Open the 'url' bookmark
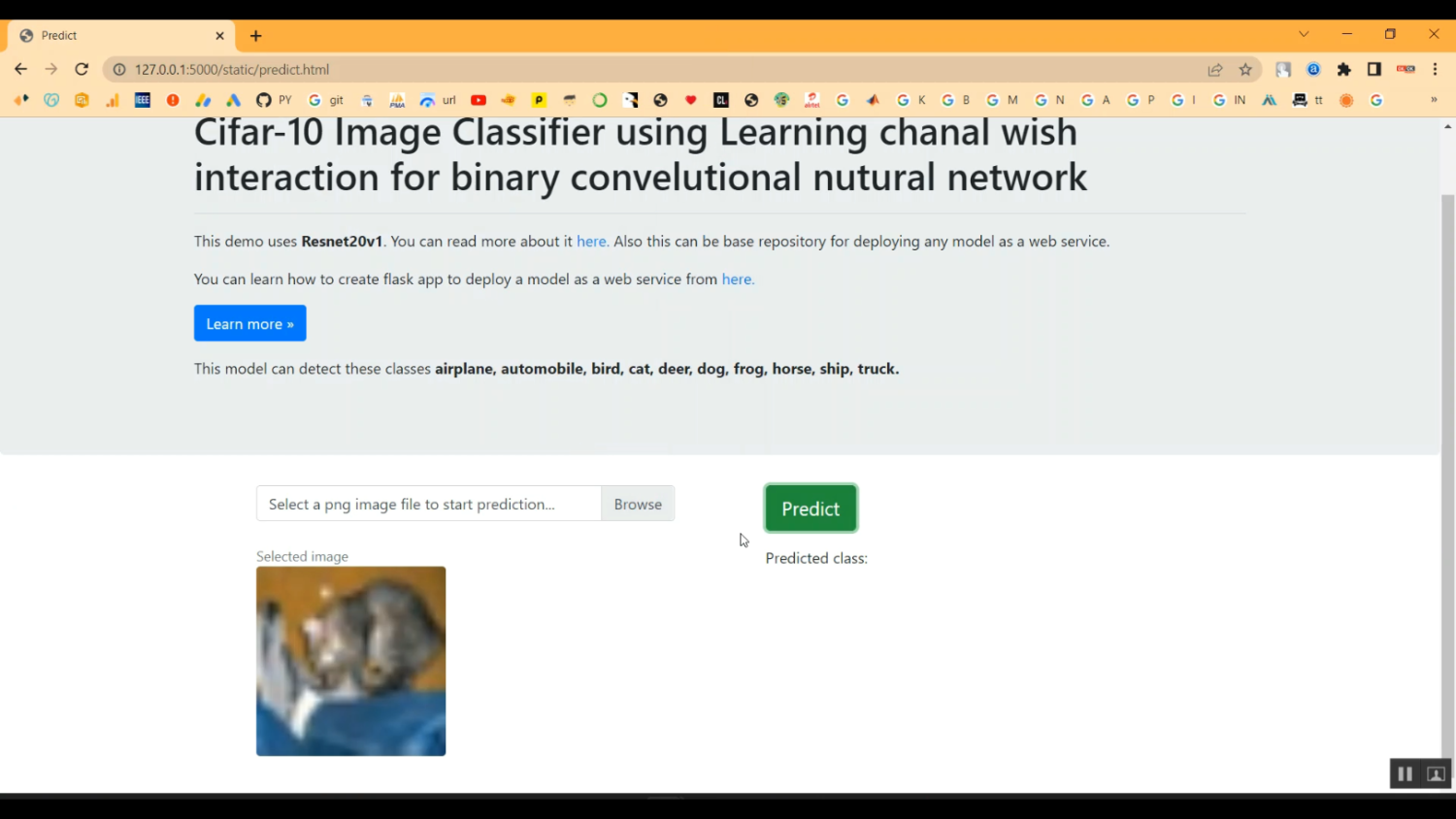This screenshot has height=819, width=1456. pos(438,100)
